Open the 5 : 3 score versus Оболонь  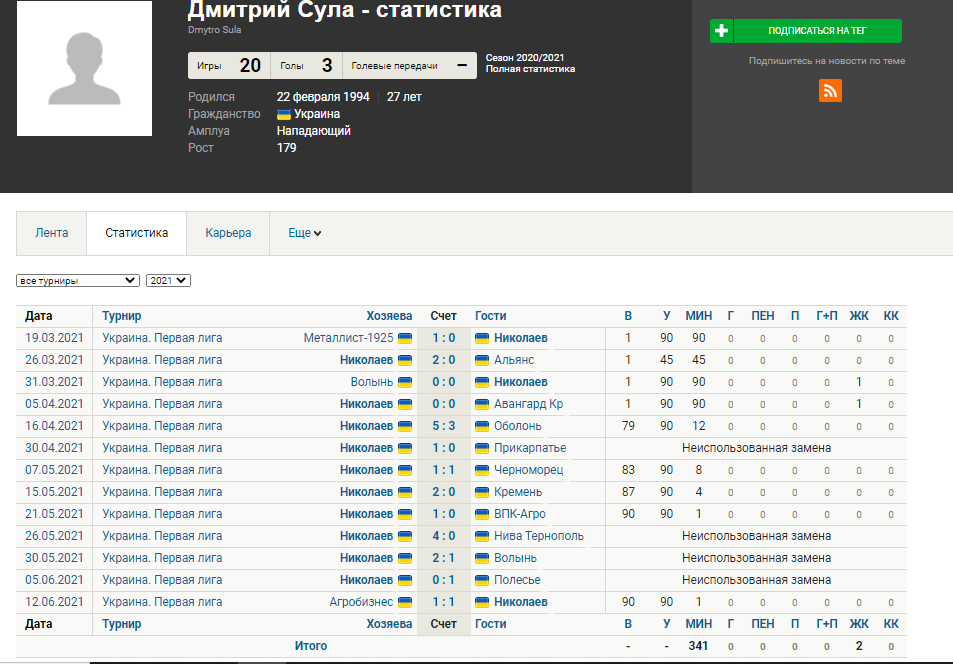[443, 426]
